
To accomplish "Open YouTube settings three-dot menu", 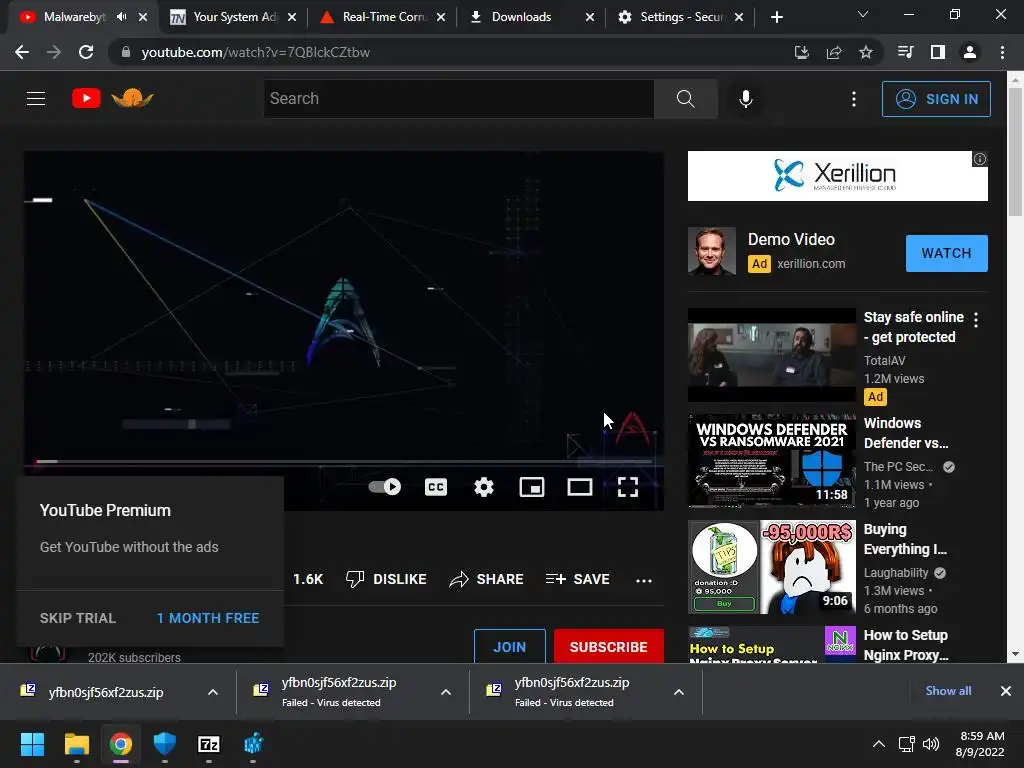I will [x=854, y=99].
